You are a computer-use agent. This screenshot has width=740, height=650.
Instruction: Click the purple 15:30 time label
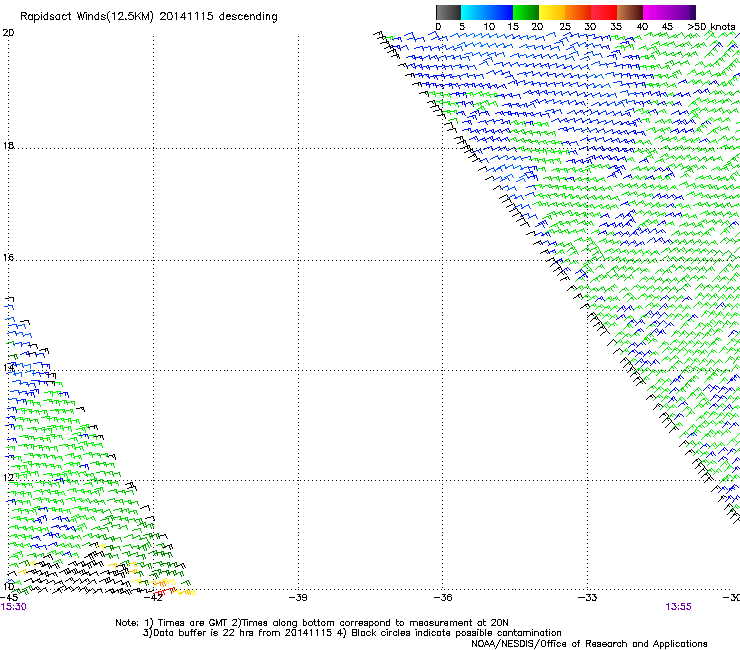[x=14, y=607]
